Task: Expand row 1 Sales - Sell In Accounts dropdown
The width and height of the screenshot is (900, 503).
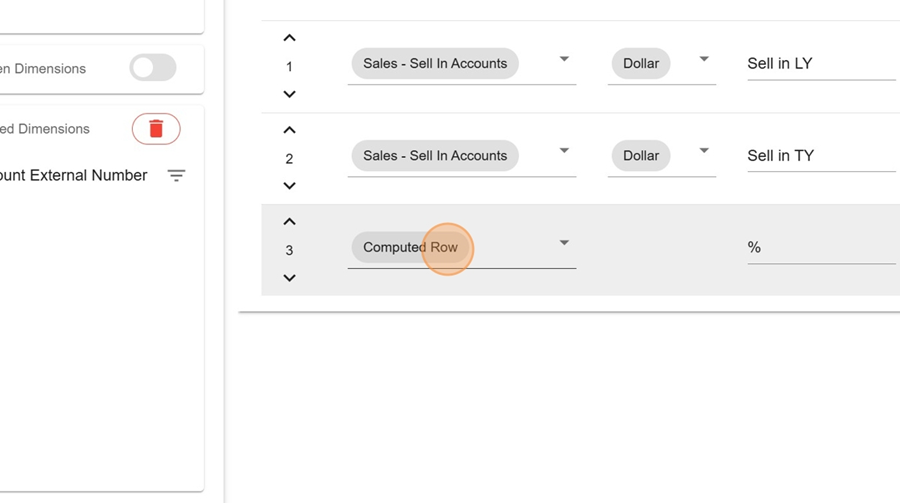Action: coord(564,59)
